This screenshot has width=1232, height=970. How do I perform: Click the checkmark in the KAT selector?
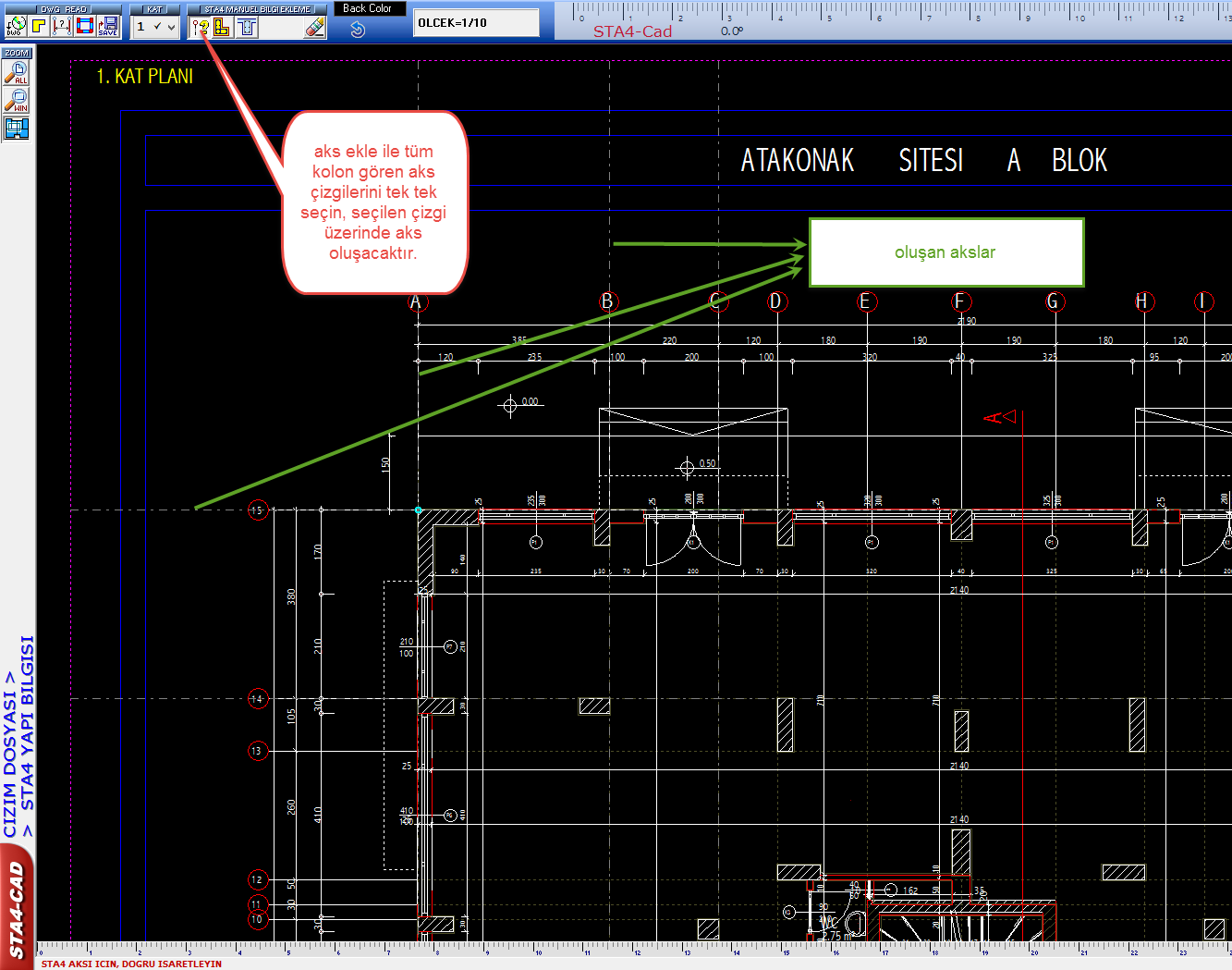tap(157, 27)
